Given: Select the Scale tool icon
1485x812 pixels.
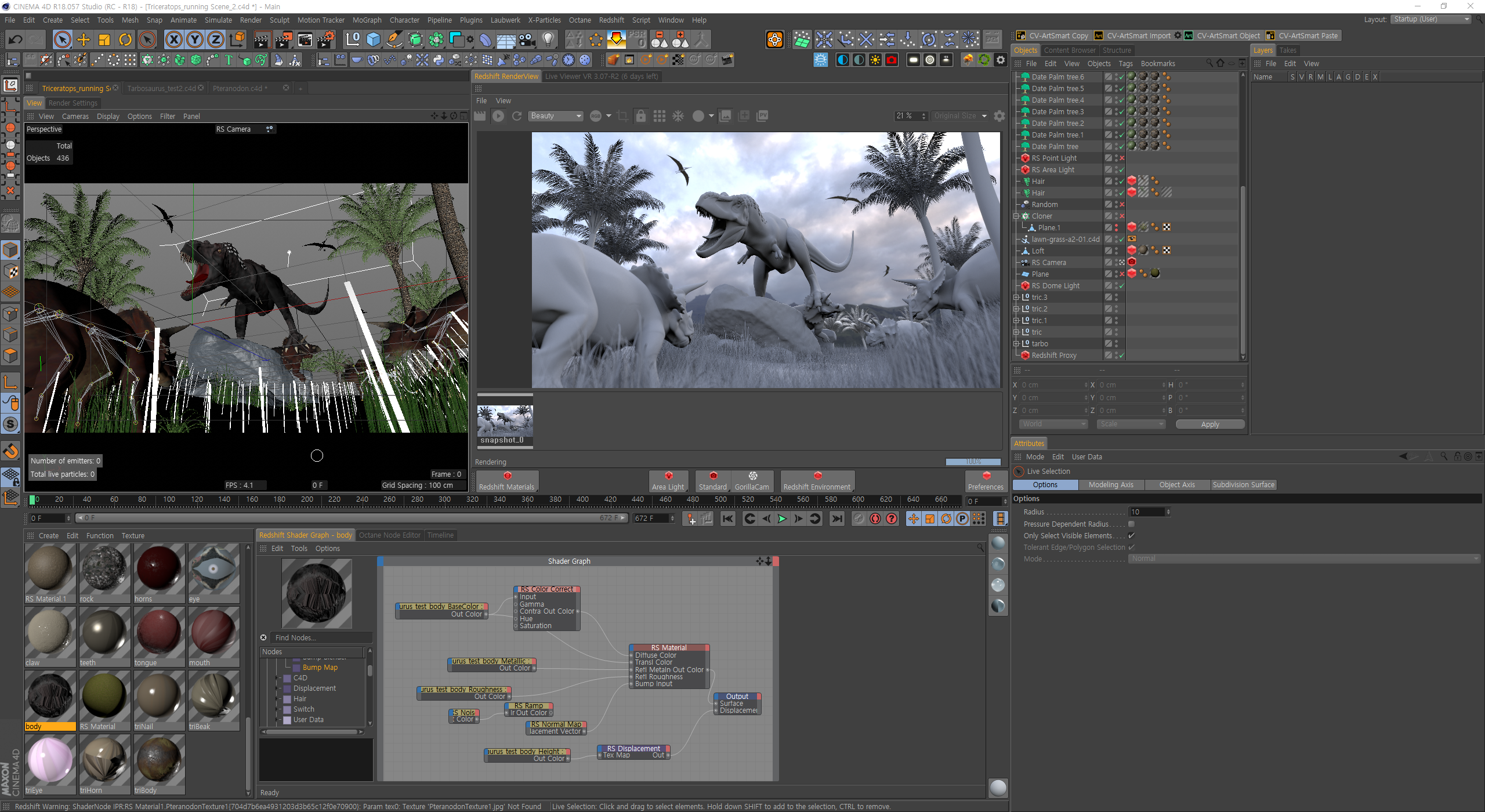Looking at the screenshot, I should 104,39.
